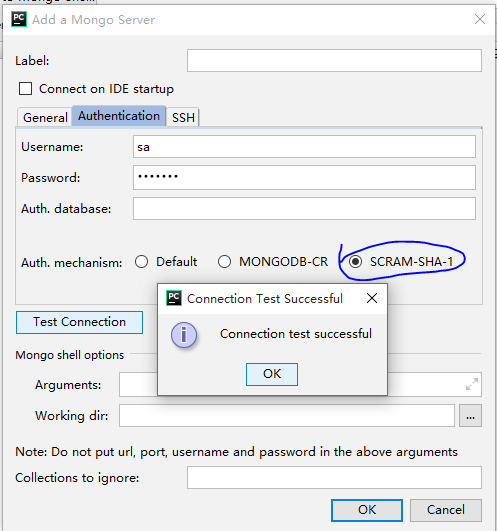Confirm the popup with its OK button
Viewport: 497px width, 531px height.
(272, 374)
